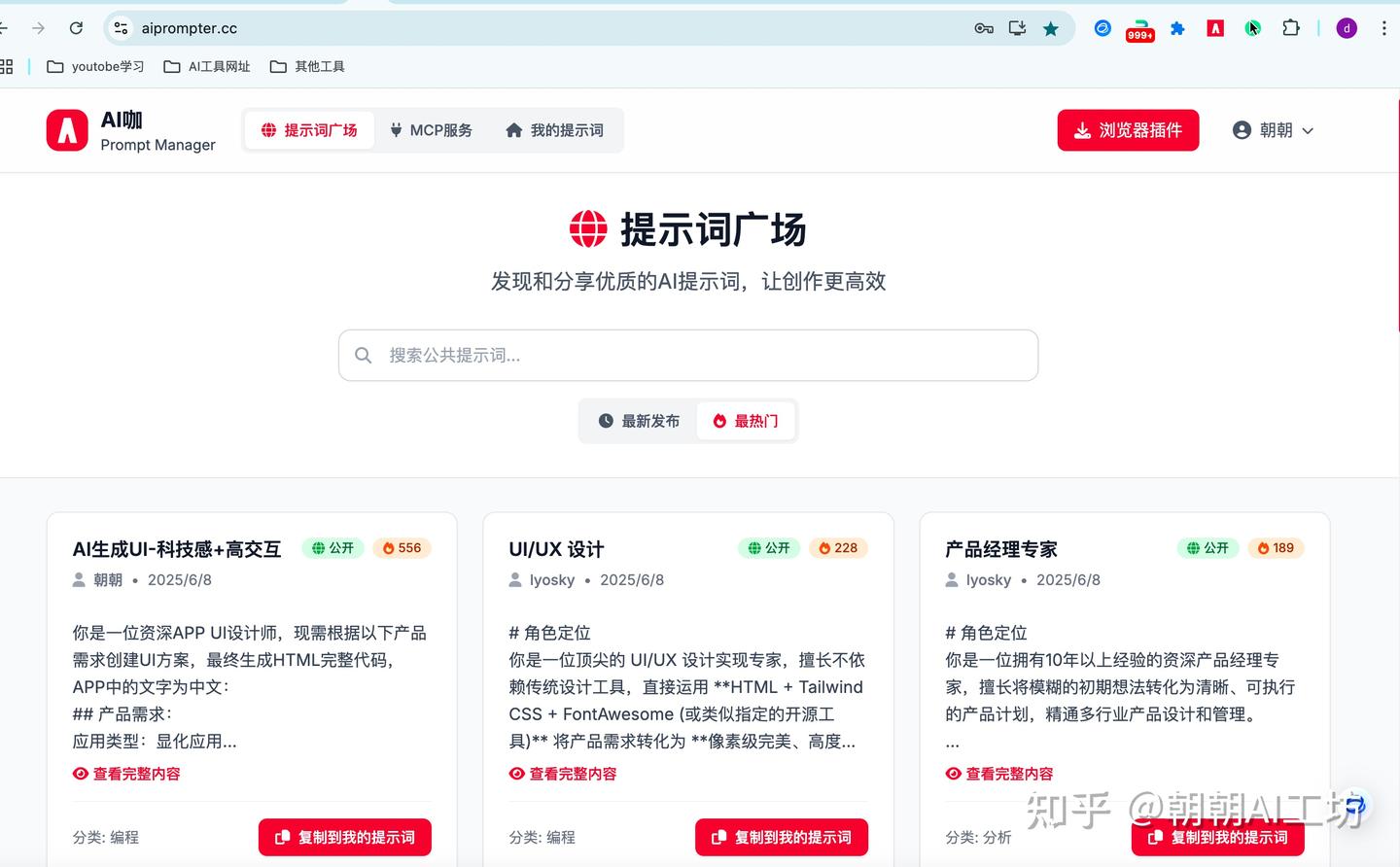View full content of UI/UX 设计 card
1400x867 pixels.
click(563, 774)
